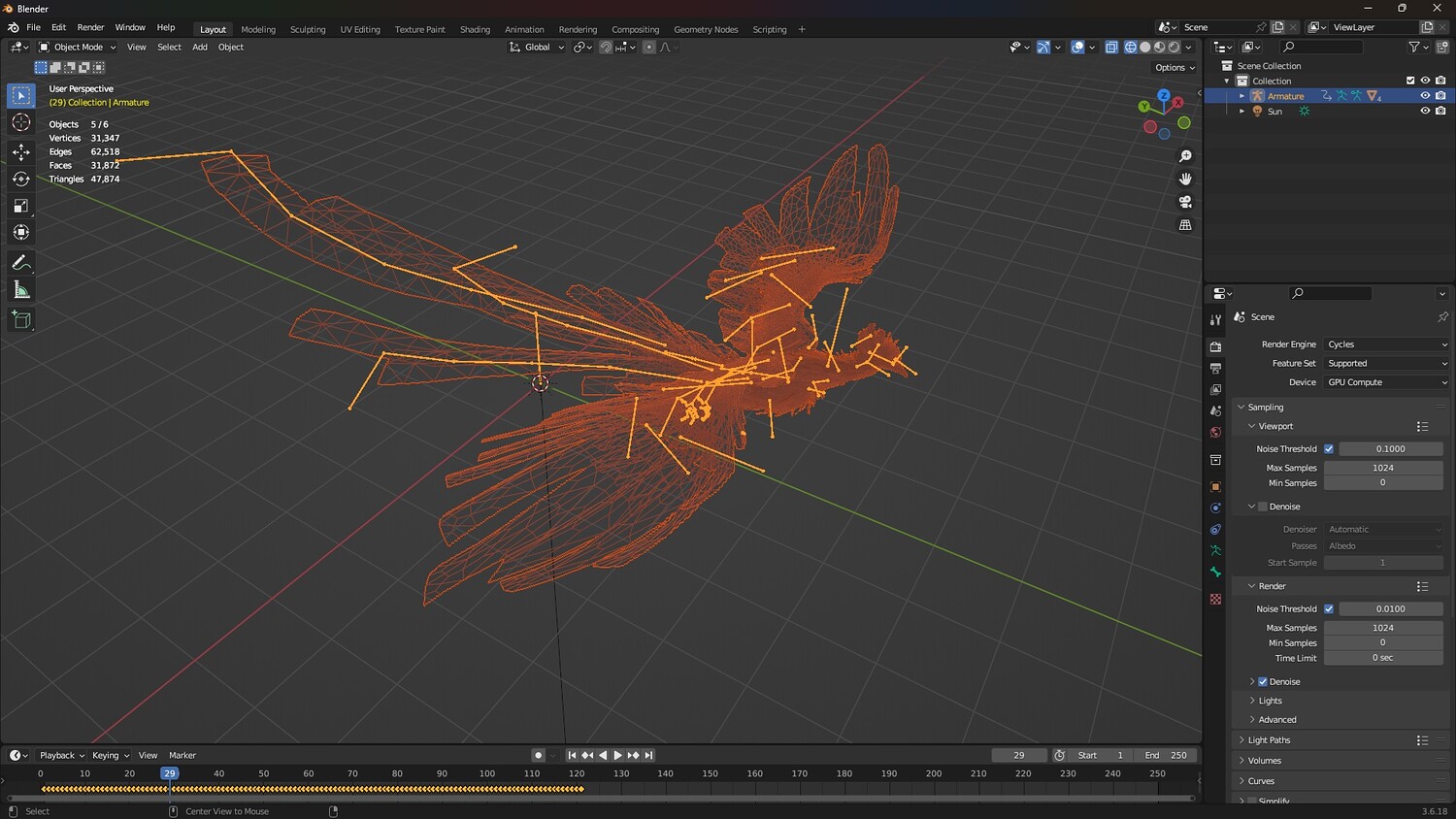This screenshot has width=1456, height=819.
Task: Pick the Scale tool
Action: coord(20,206)
